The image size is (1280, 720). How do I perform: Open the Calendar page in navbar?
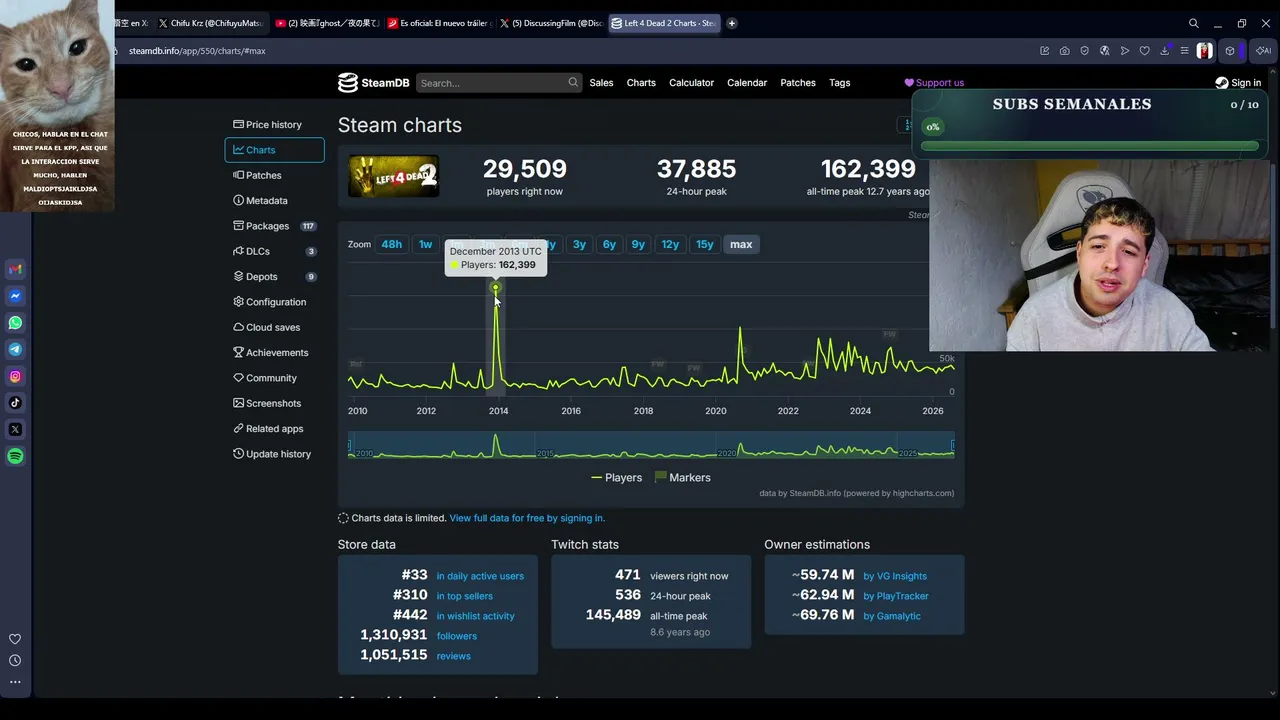click(x=747, y=83)
